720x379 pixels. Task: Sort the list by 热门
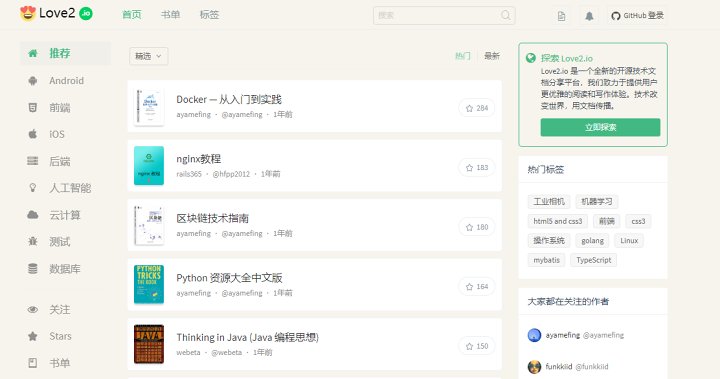(462, 56)
